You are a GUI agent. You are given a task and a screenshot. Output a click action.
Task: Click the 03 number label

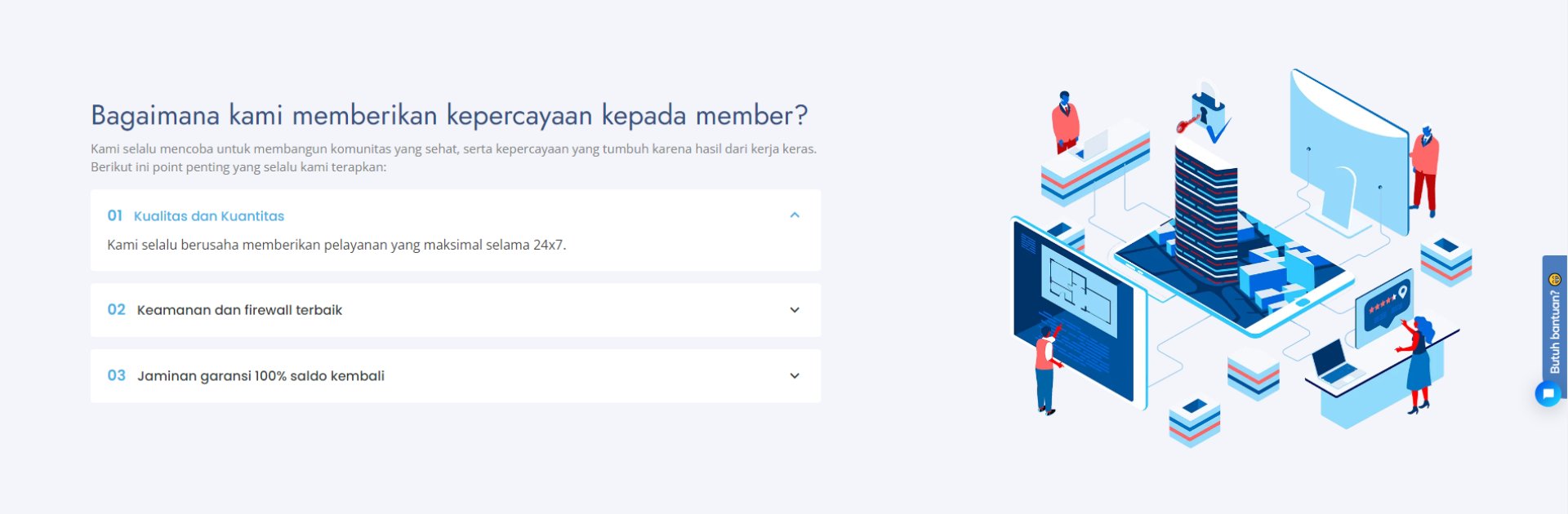[x=117, y=376]
